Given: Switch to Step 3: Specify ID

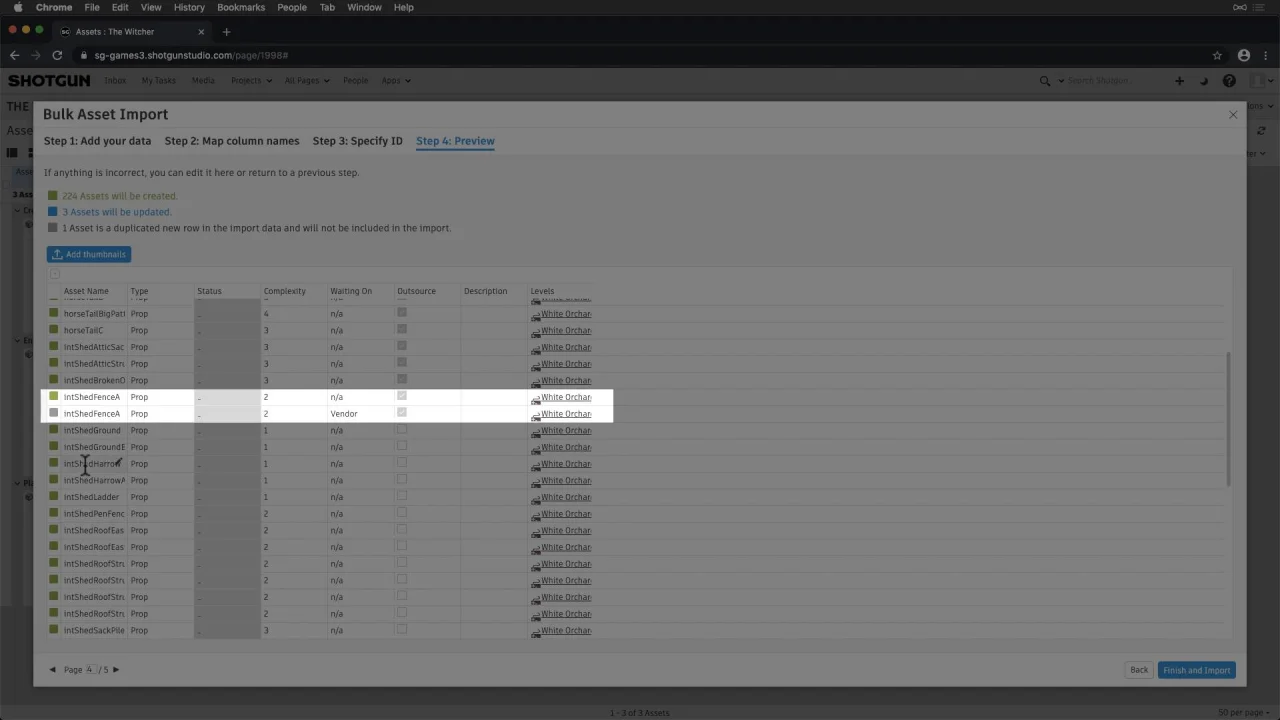Looking at the screenshot, I should [x=357, y=141].
